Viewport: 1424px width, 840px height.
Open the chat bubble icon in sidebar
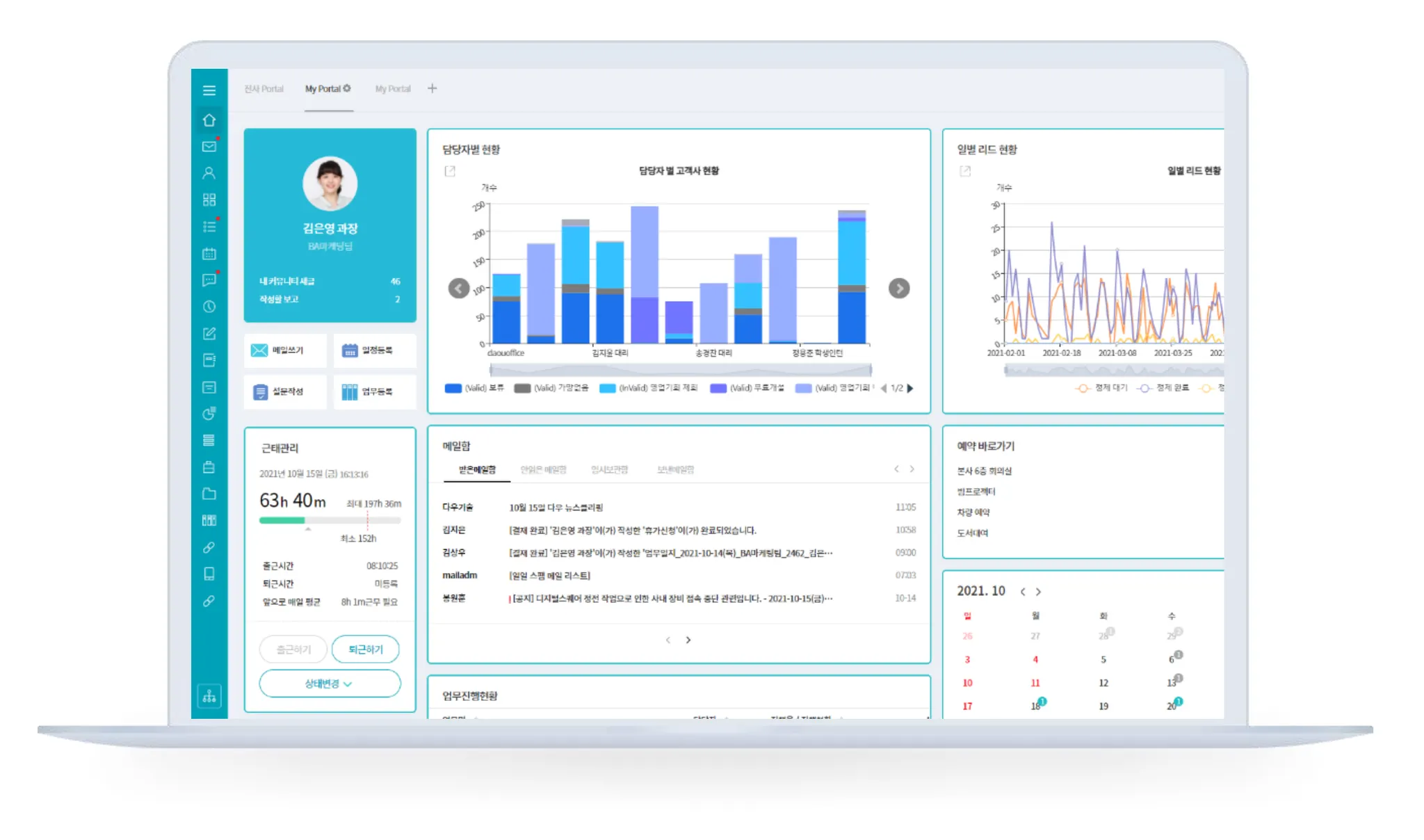coord(209,280)
